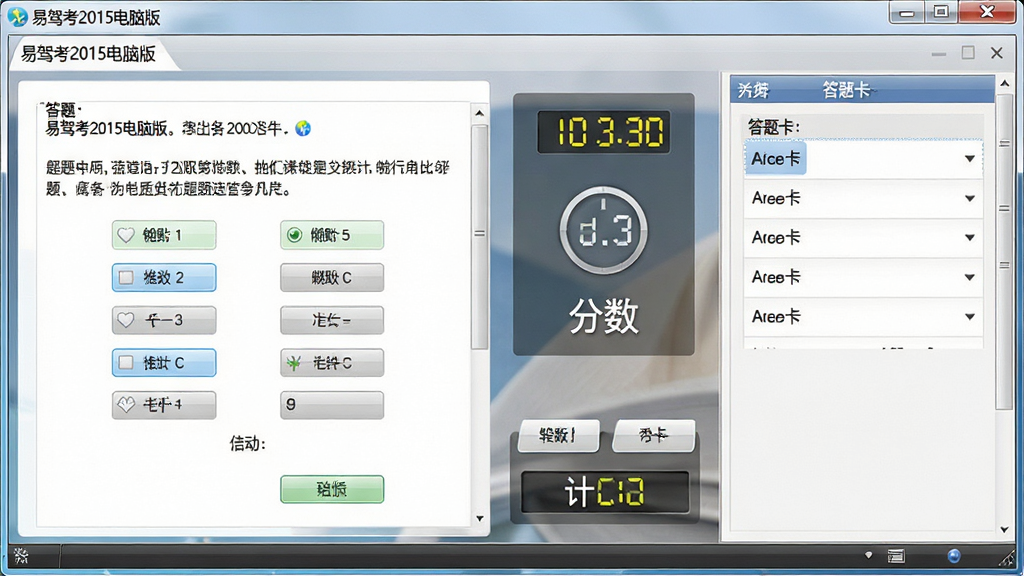Switch to the 答题卡 header tab
The width and height of the screenshot is (1024, 576).
[x=847, y=89]
